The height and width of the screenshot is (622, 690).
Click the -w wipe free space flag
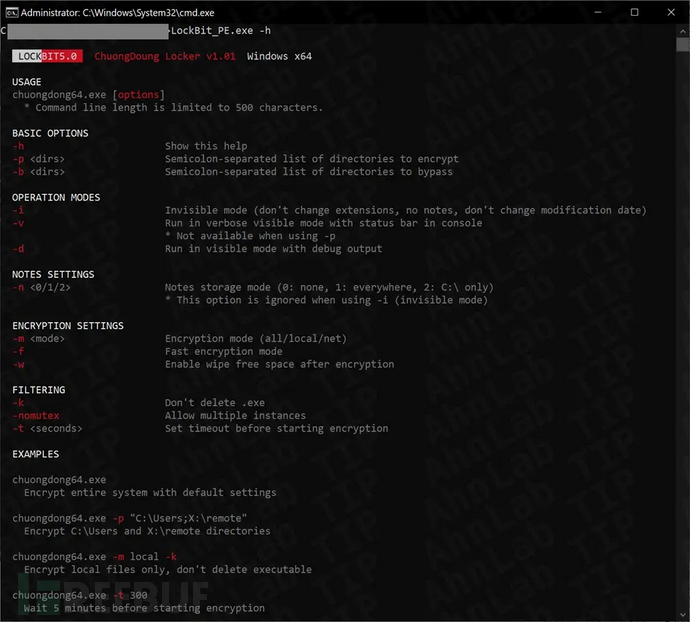click(x=18, y=365)
